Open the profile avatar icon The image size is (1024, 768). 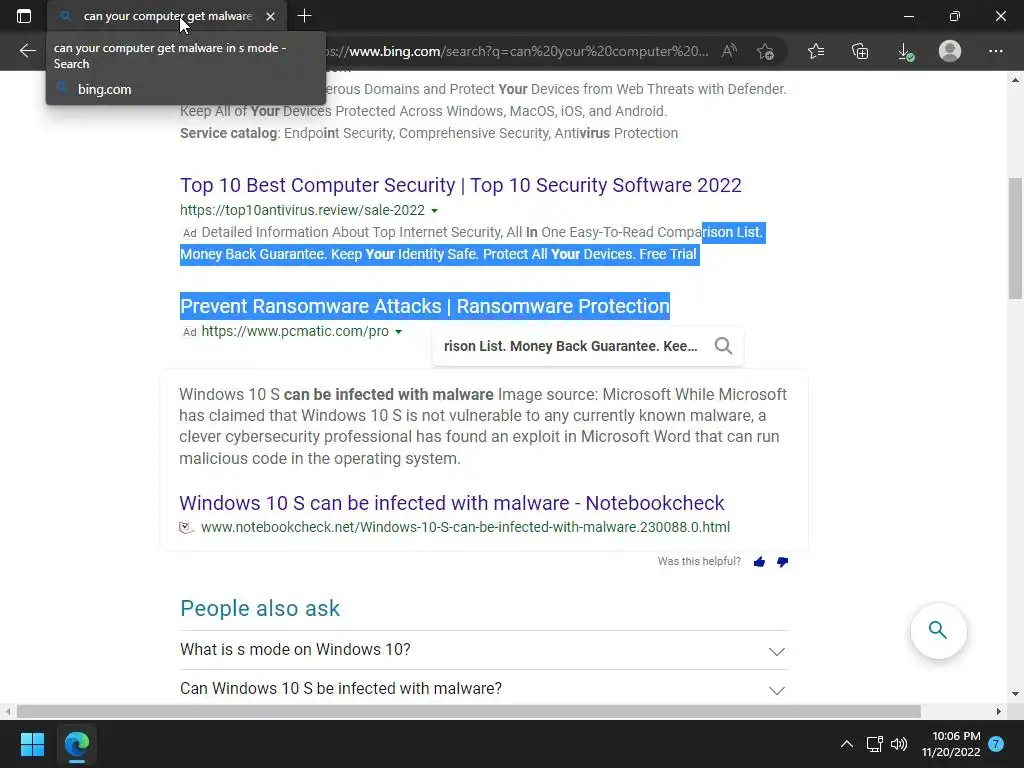pyautogui.click(x=950, y=51)
